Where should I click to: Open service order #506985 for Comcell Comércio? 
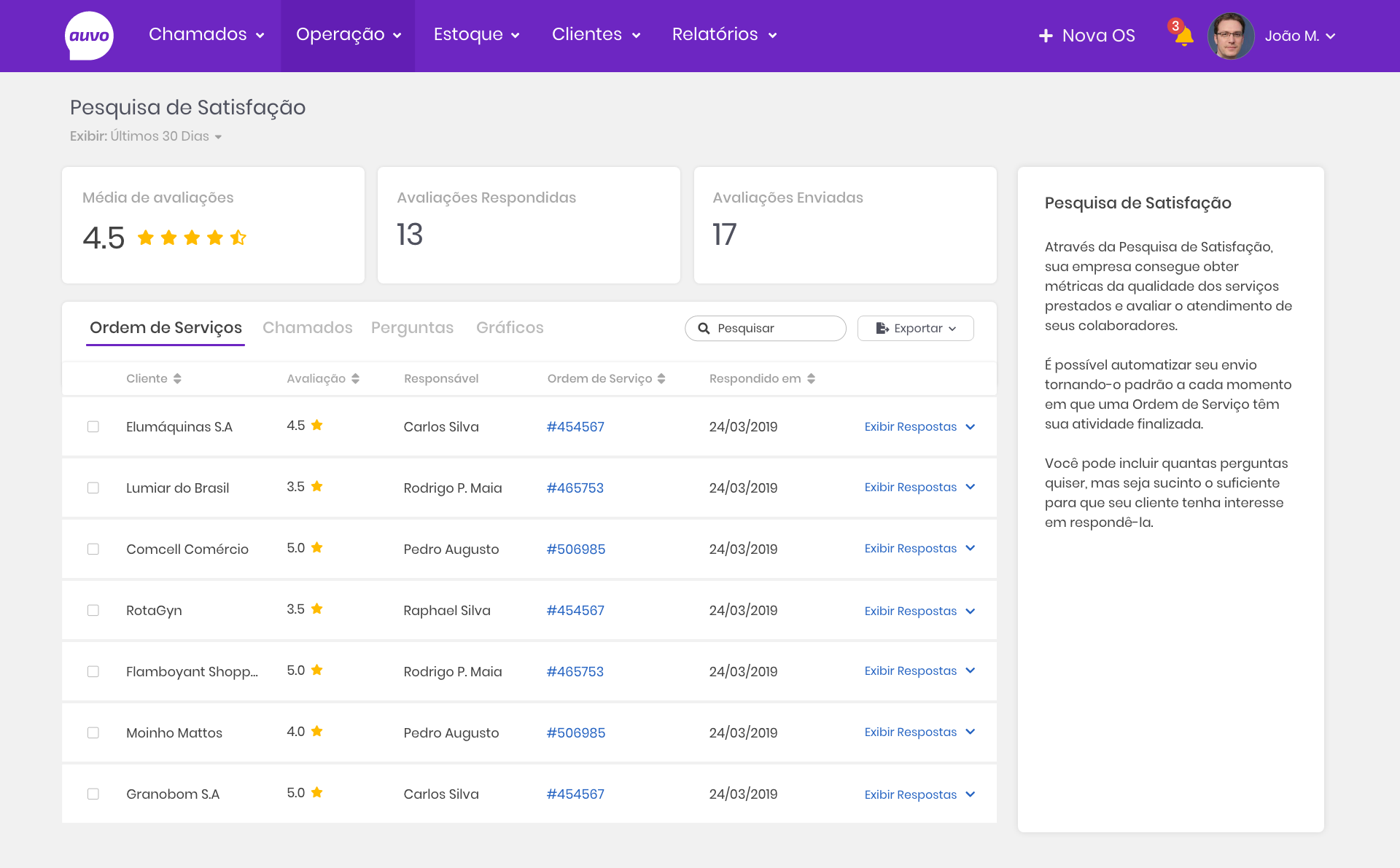575,550
